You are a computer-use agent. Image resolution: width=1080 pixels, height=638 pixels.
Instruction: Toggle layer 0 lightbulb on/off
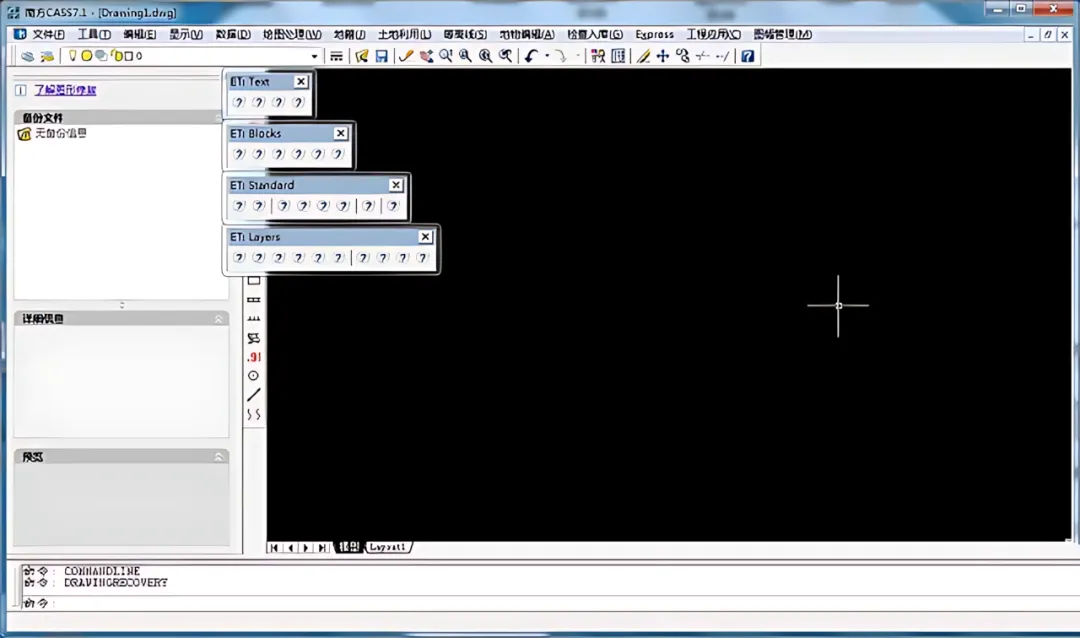72,56
